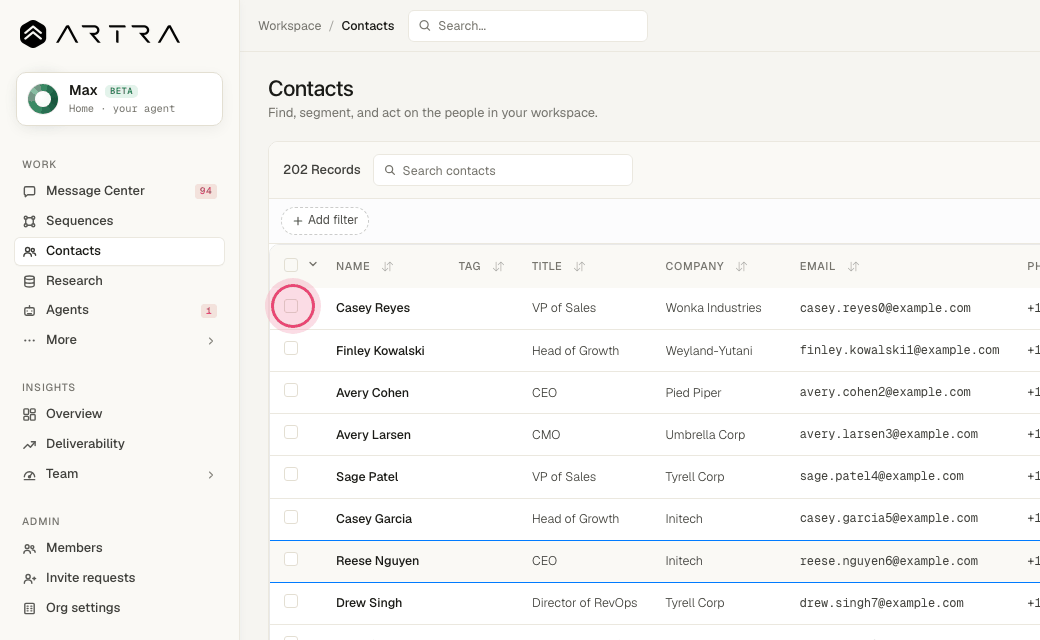This screenshot has height=640, width=1040.
Task: Check the Drew Singh row checkbox
Action: coord(291,601)
